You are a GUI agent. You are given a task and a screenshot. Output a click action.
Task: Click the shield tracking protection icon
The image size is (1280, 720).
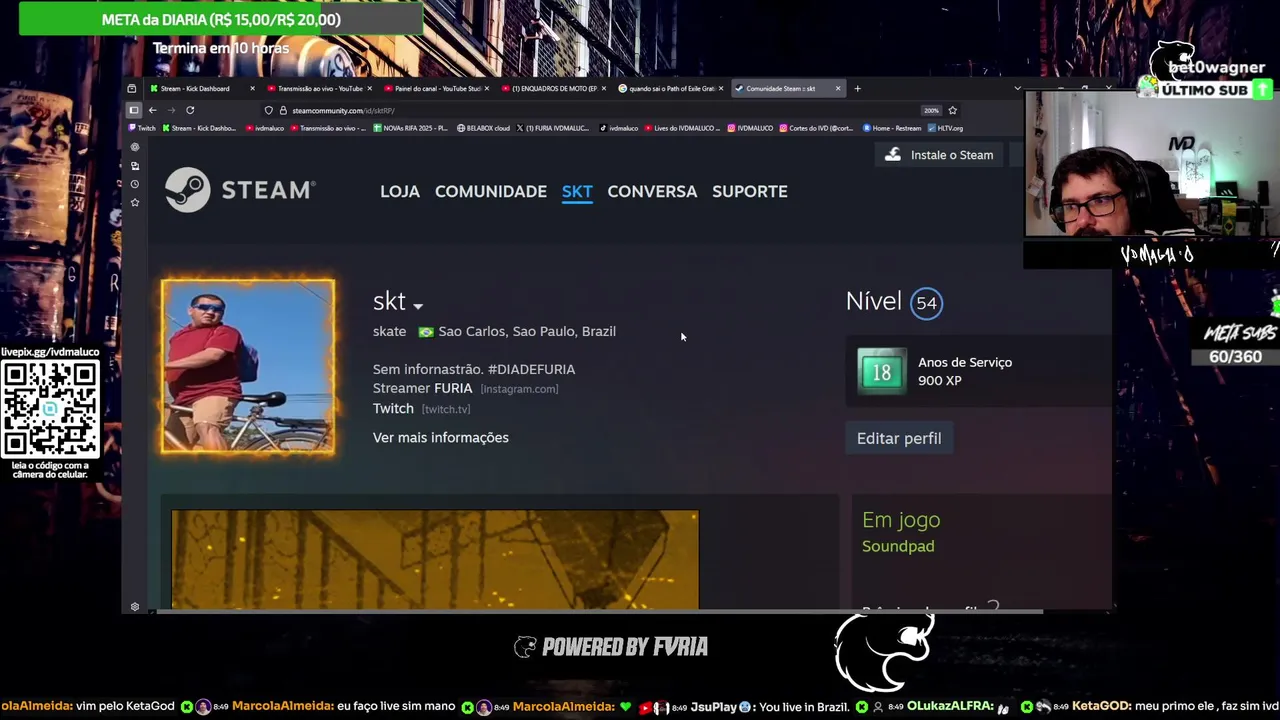click(269, 110)
